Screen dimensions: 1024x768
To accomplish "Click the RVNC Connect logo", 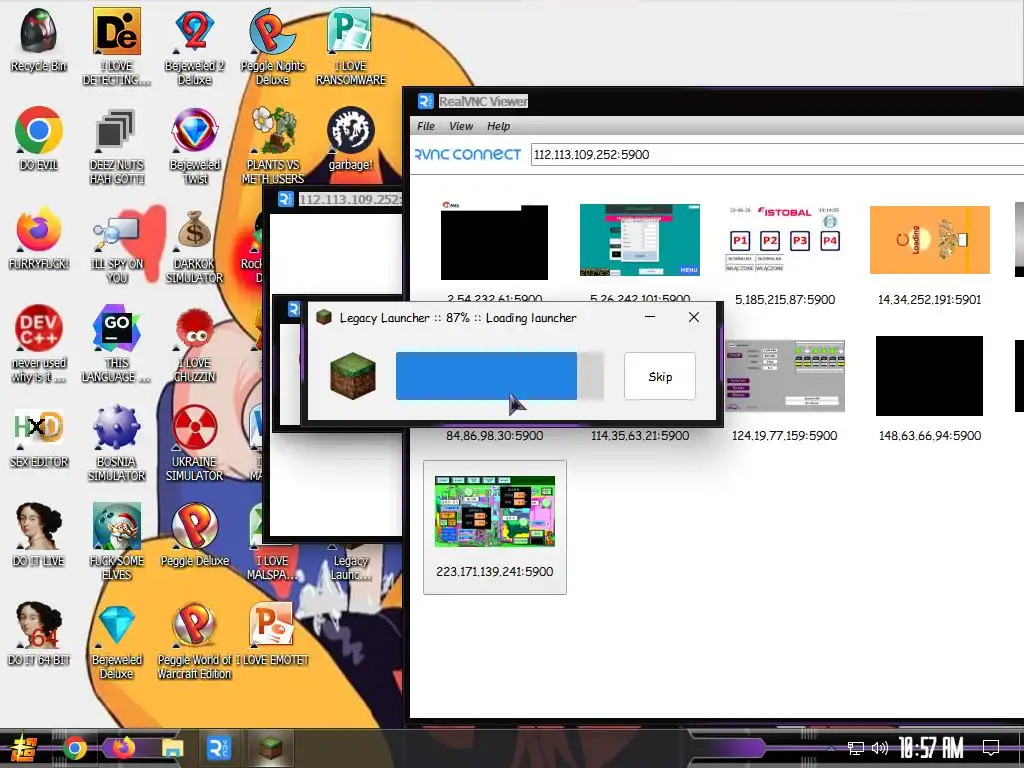I will click(468, 154).
